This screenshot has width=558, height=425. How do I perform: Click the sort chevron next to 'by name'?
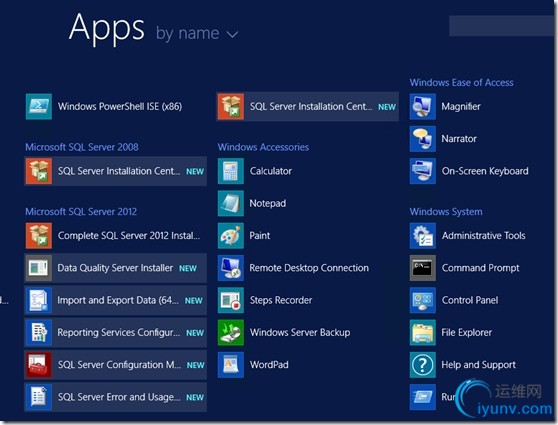coord(232,35)
